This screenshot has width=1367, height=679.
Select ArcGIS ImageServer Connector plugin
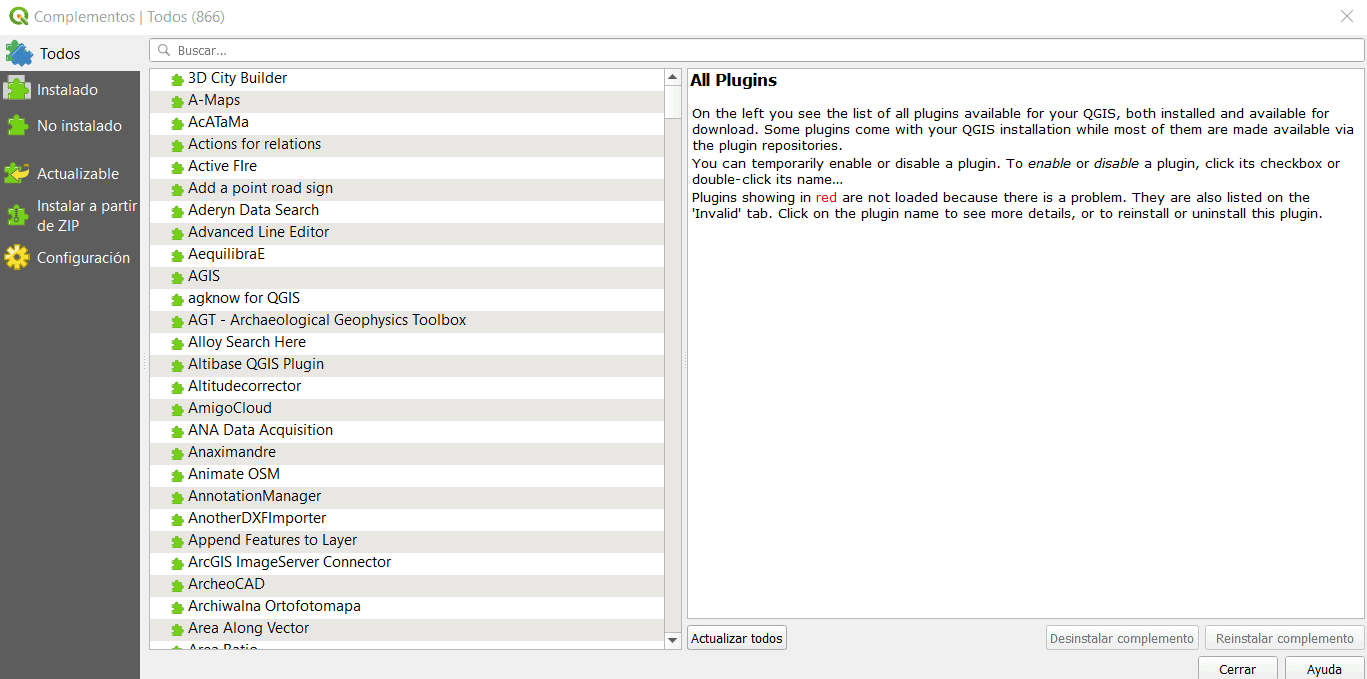[407, 562]
